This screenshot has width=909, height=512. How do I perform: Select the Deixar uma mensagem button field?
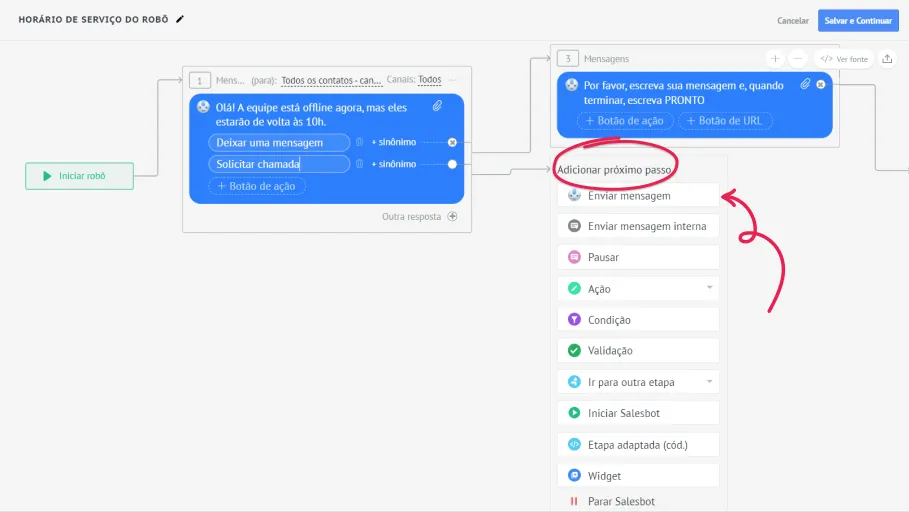coord(279,143)
